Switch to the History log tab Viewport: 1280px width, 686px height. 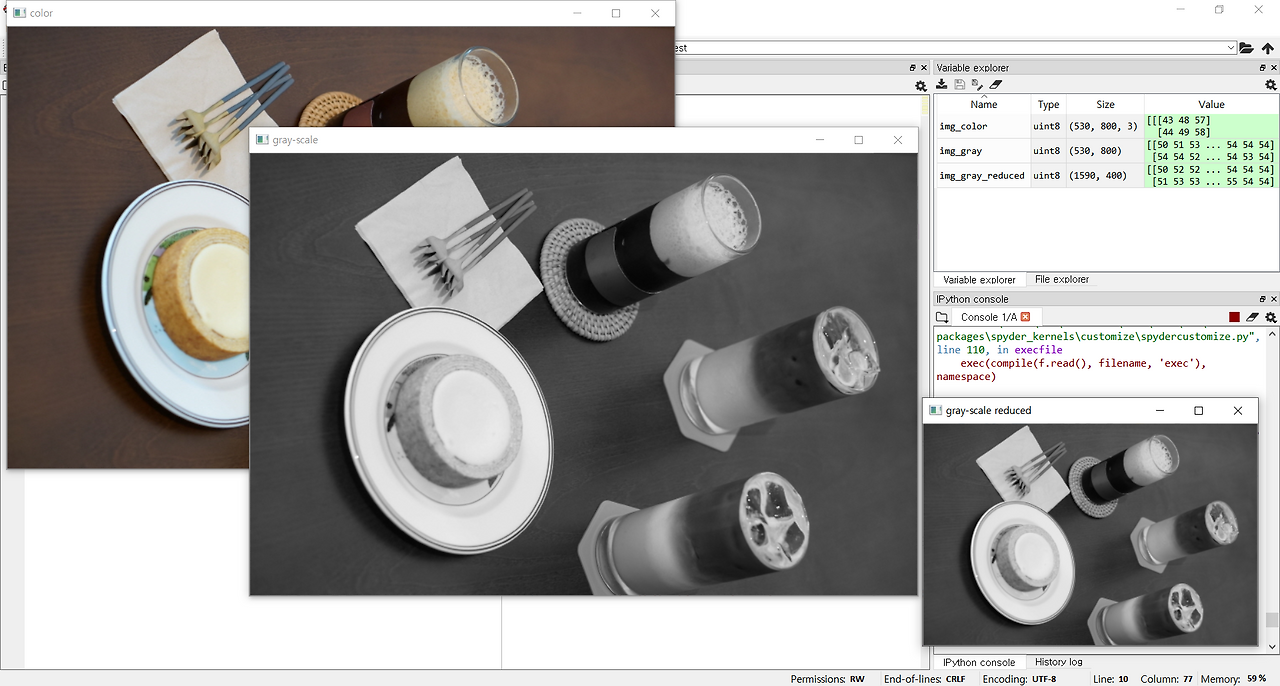[1057, 661]
